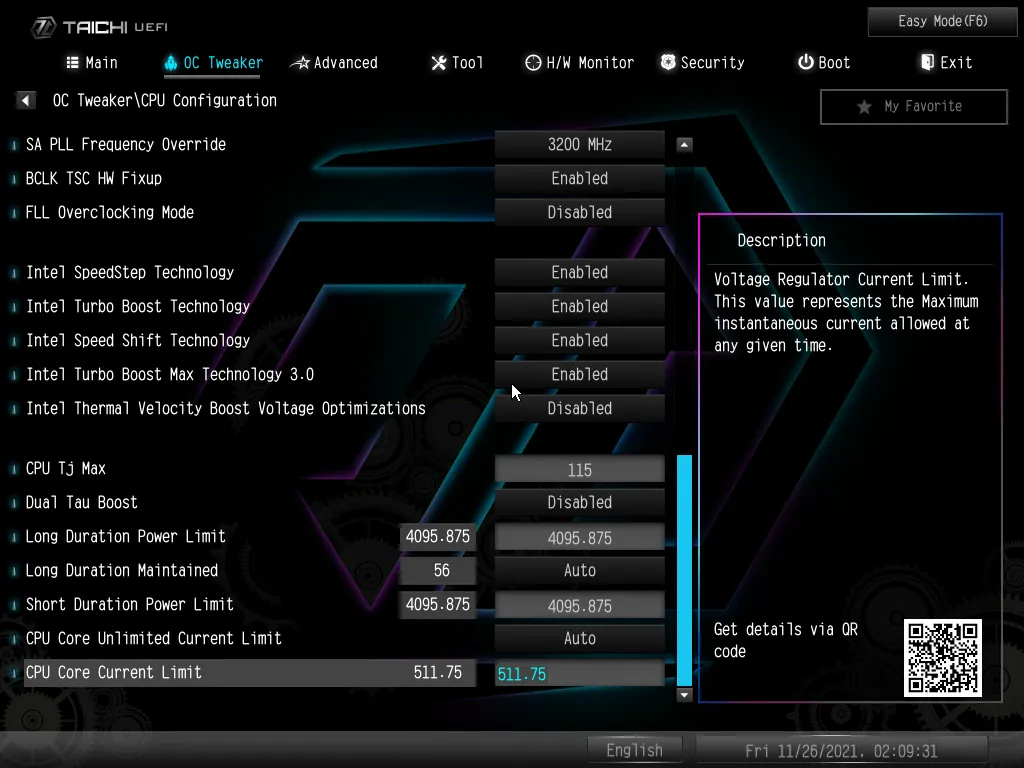1024x768 pixels.
Task: Click the Taichi UEFI logo
Action: pos(100,27)
